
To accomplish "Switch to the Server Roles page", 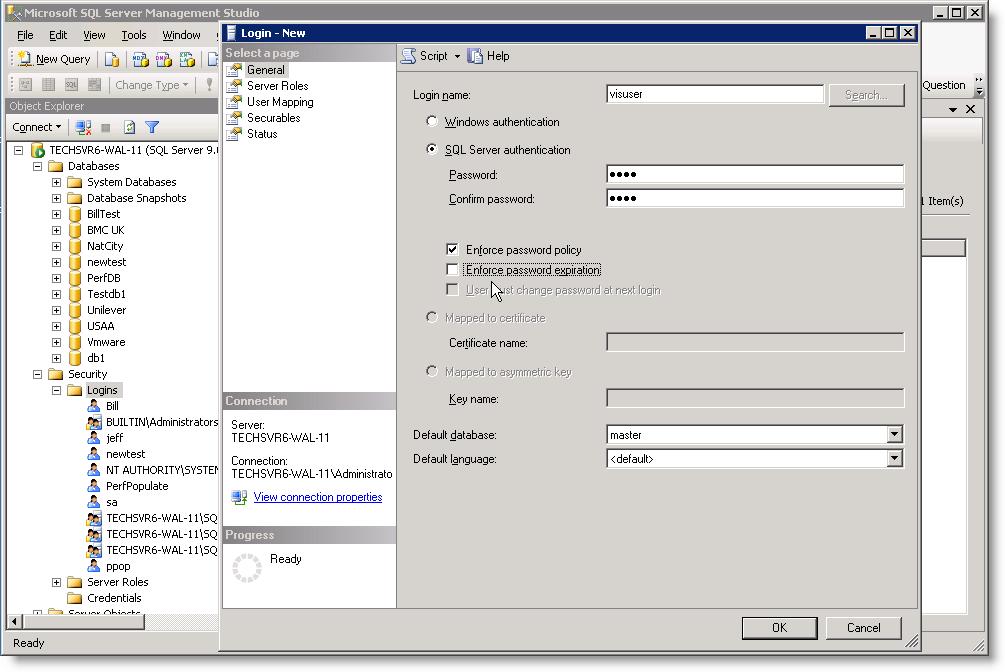I will tap(277, 86).
